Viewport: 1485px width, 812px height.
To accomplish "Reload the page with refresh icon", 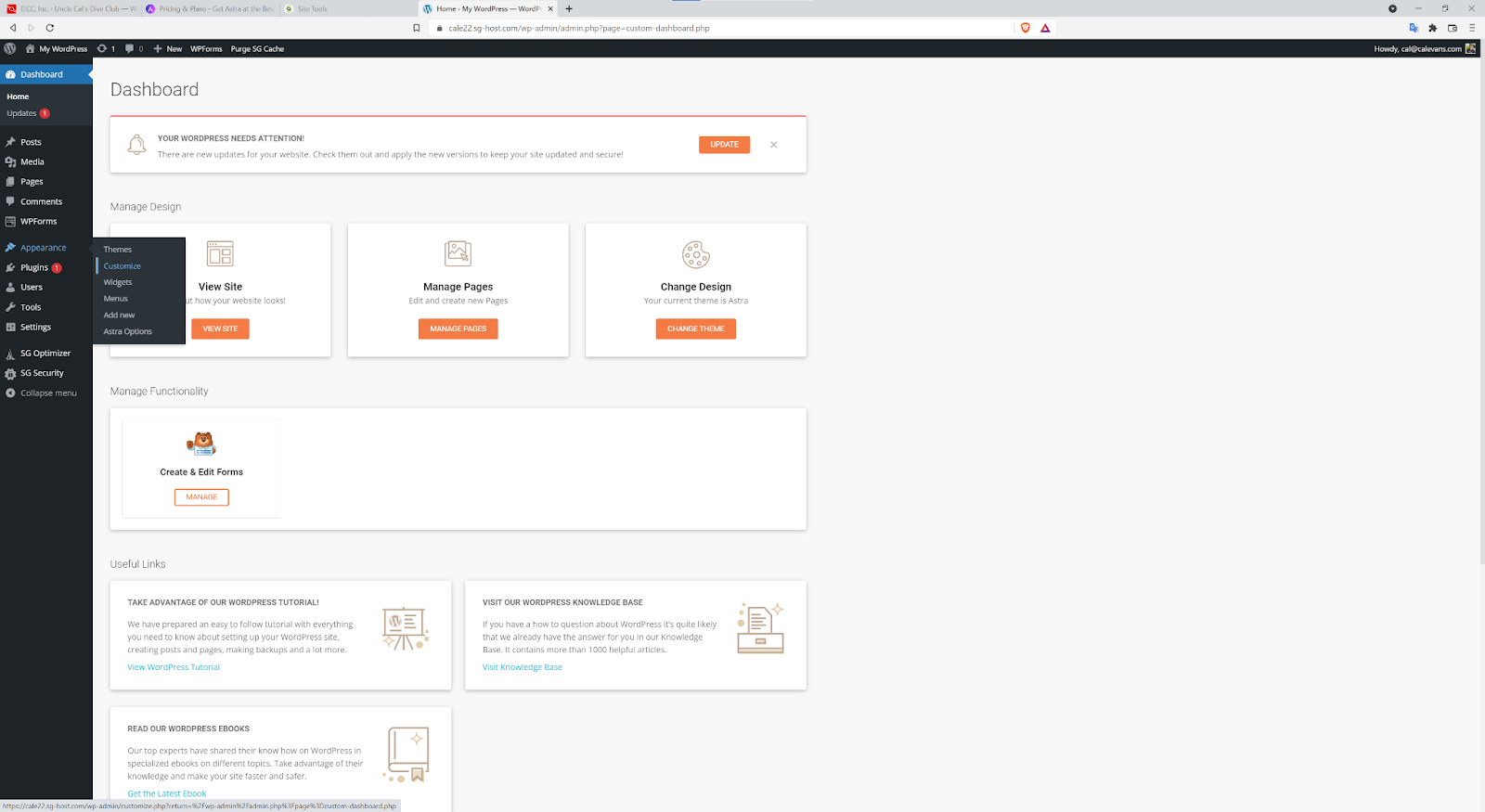I will (x=50, y=28).
